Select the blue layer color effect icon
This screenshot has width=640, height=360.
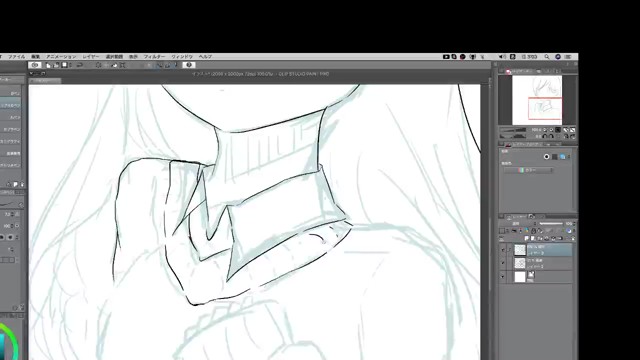point(562,157)
